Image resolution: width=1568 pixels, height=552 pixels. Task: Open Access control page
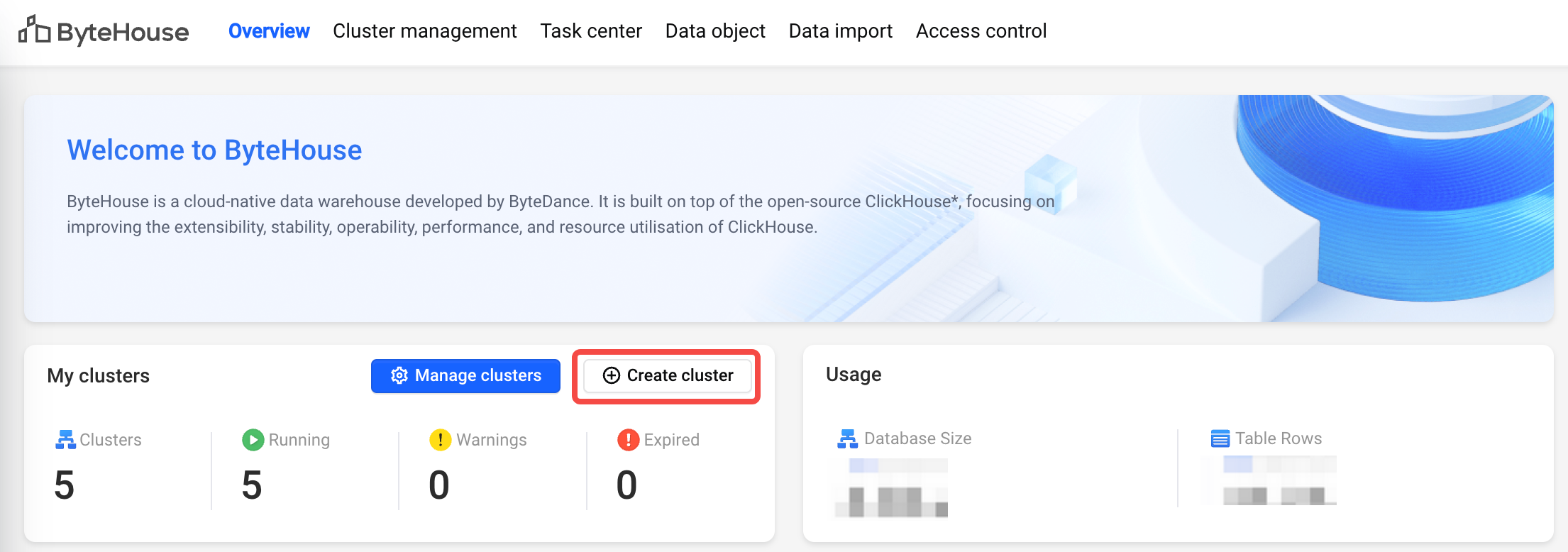click(981, 31)
